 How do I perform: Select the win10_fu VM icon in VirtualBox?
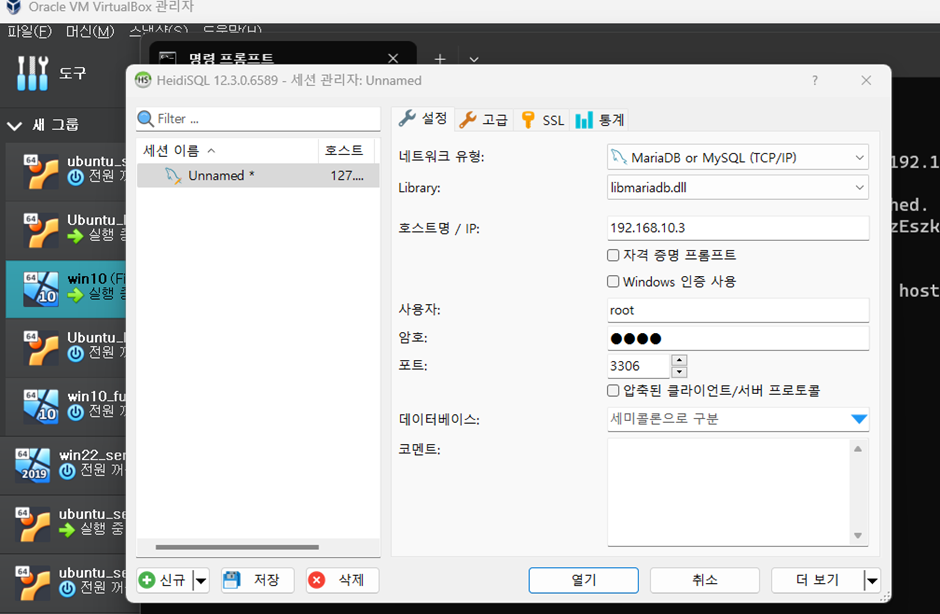[41, 406]
